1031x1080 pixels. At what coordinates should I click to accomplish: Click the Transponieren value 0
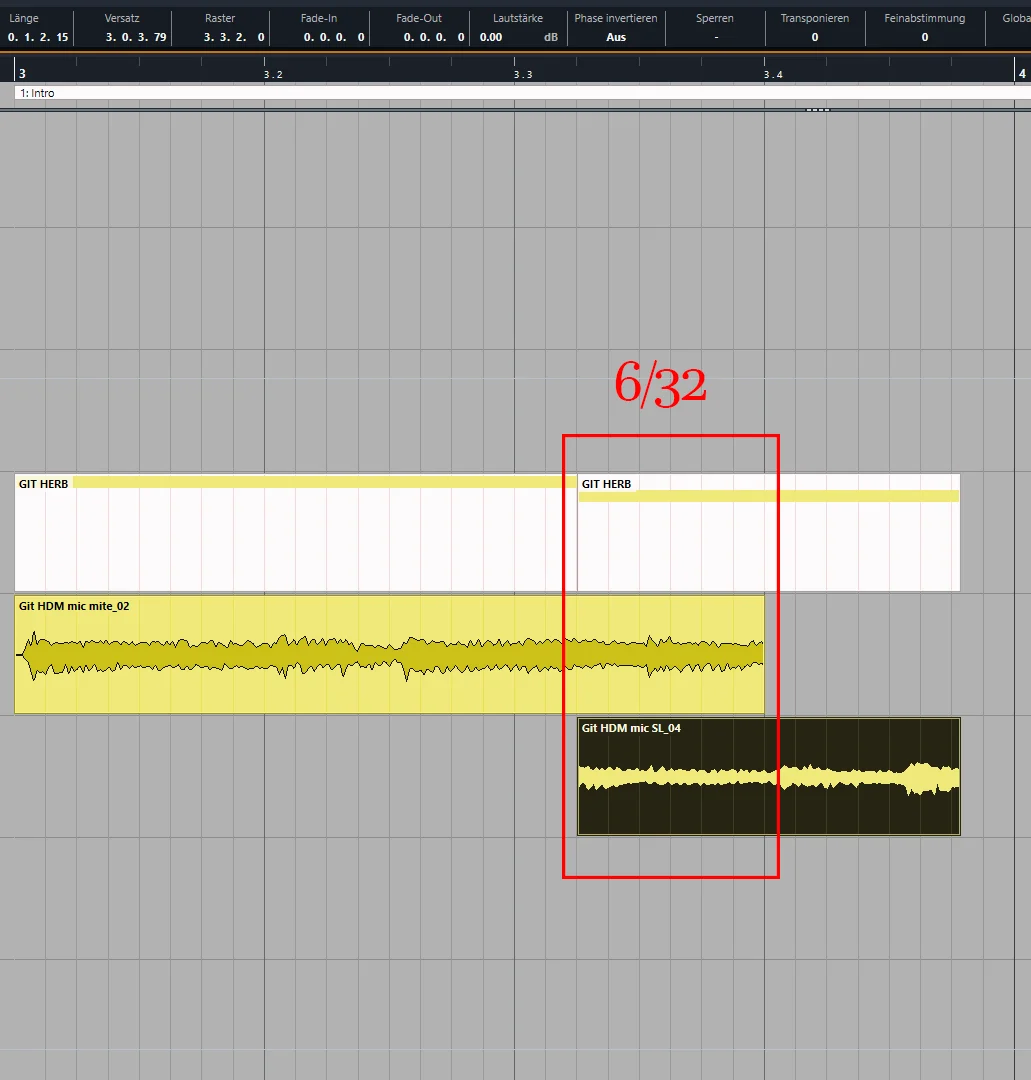815,37
